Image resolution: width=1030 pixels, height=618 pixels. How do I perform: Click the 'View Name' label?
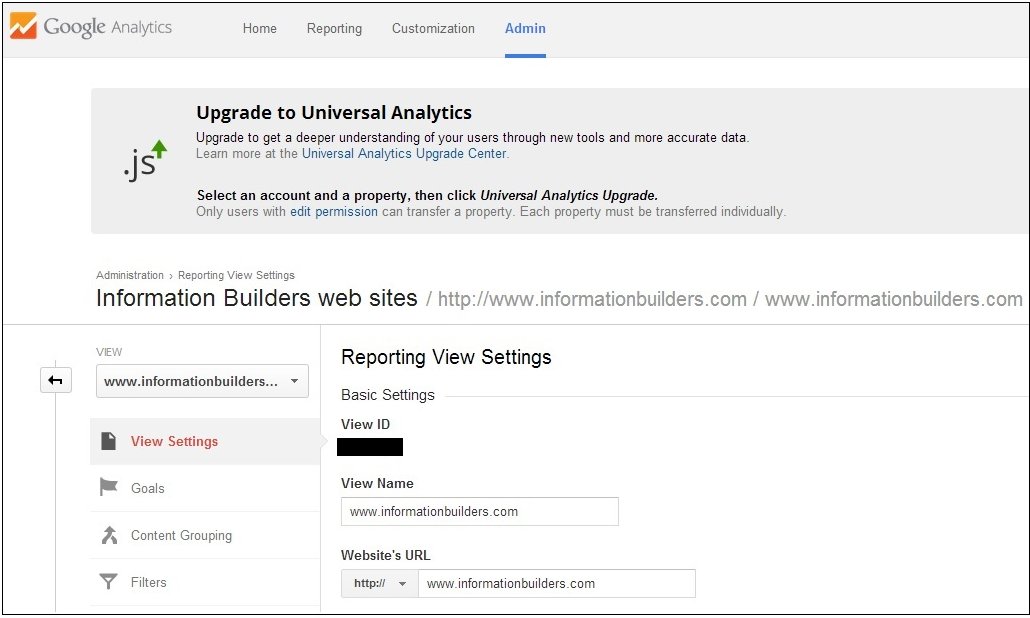pyautogui.click(x=377, y=483)
